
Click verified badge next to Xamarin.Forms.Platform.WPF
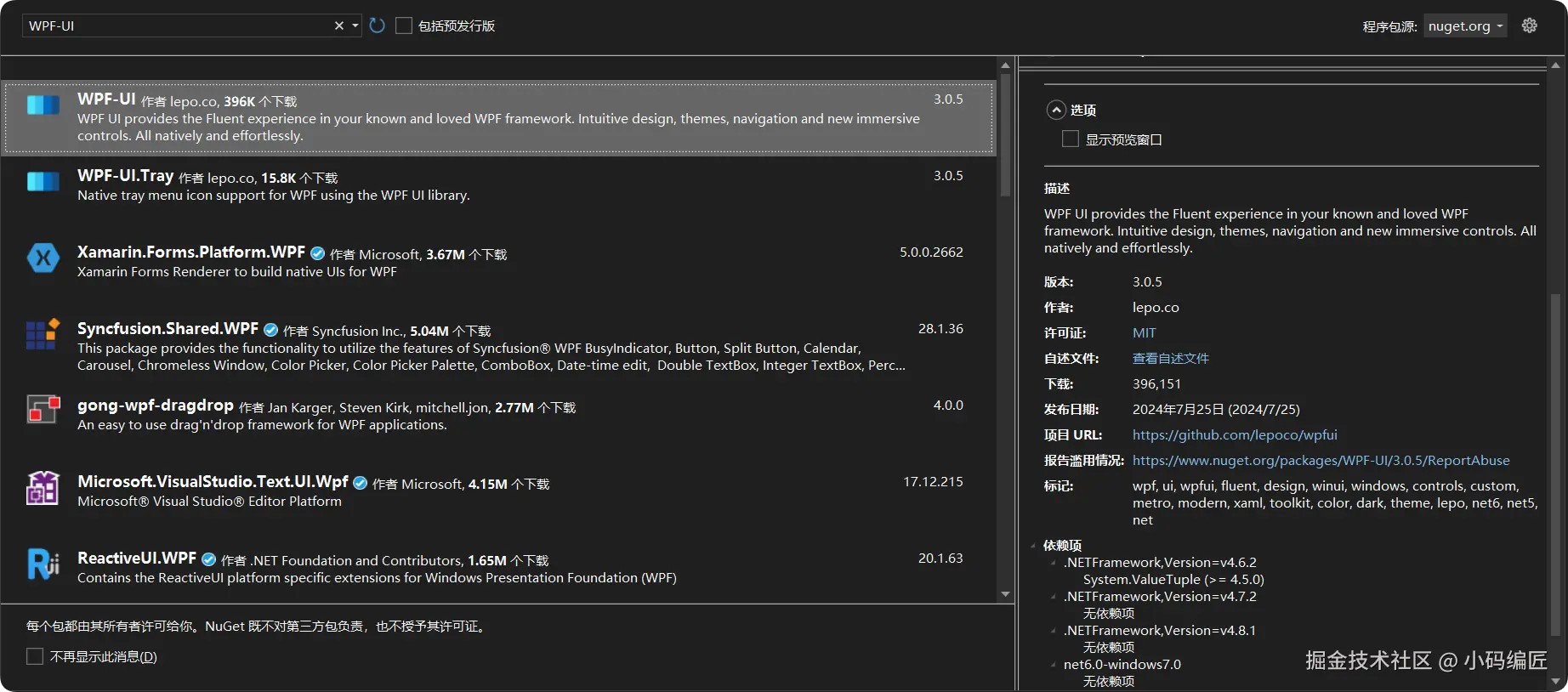[318, 253]
